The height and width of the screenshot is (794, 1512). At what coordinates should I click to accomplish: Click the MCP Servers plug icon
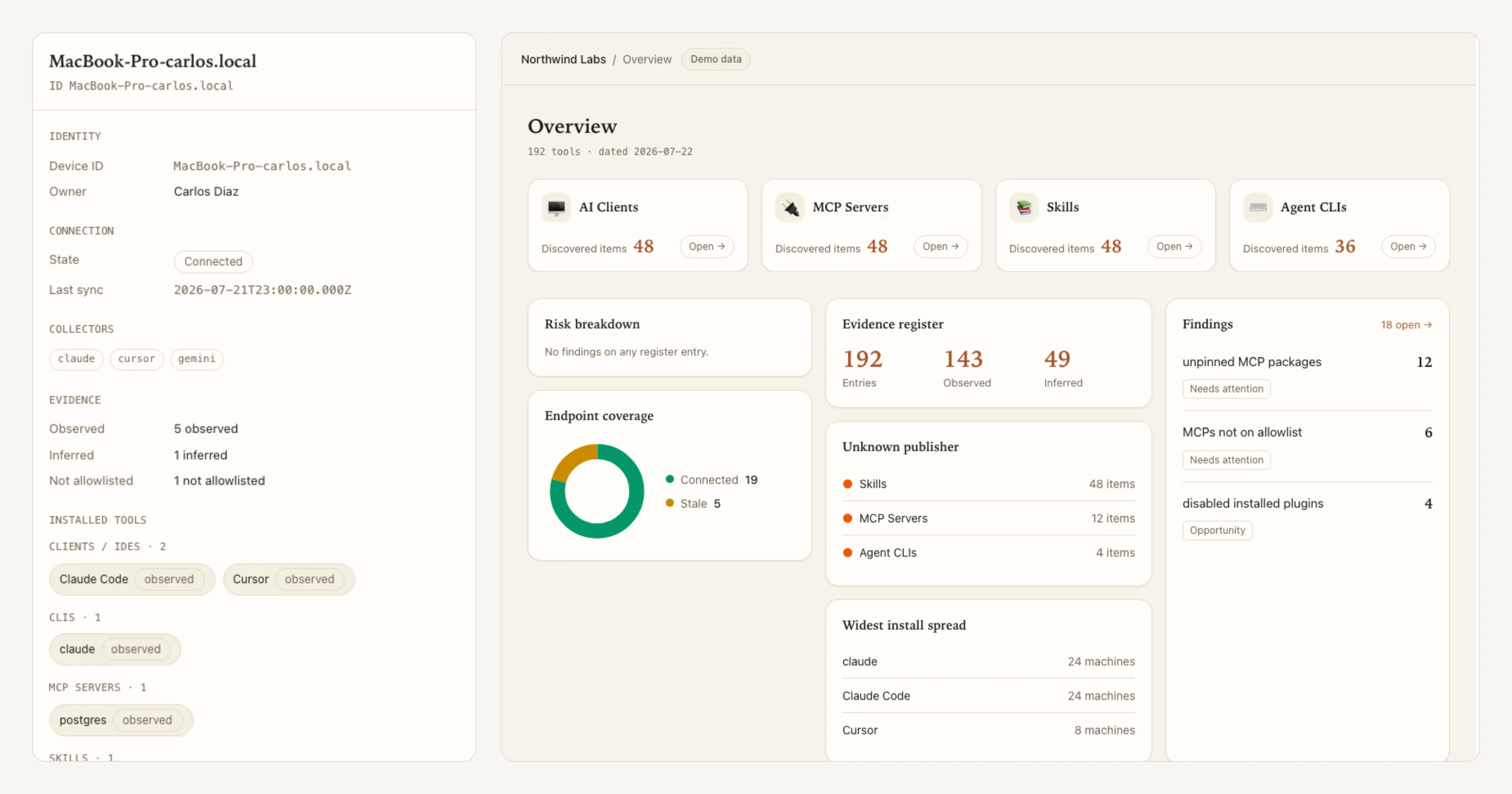790,207
